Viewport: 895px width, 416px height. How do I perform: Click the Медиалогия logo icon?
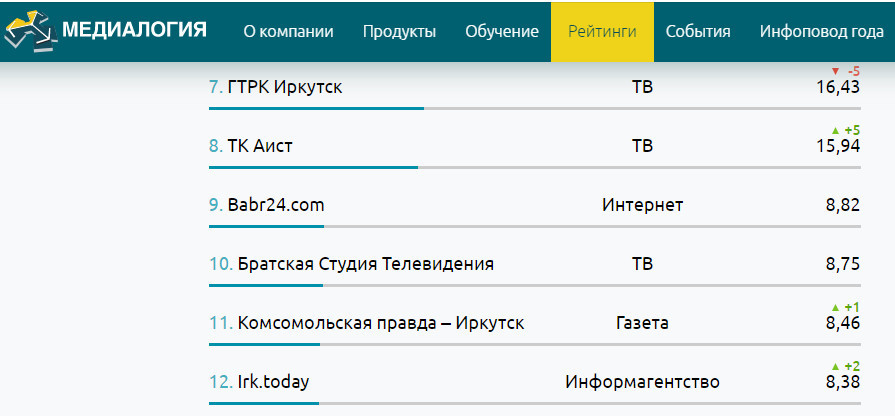click(31, 31)
